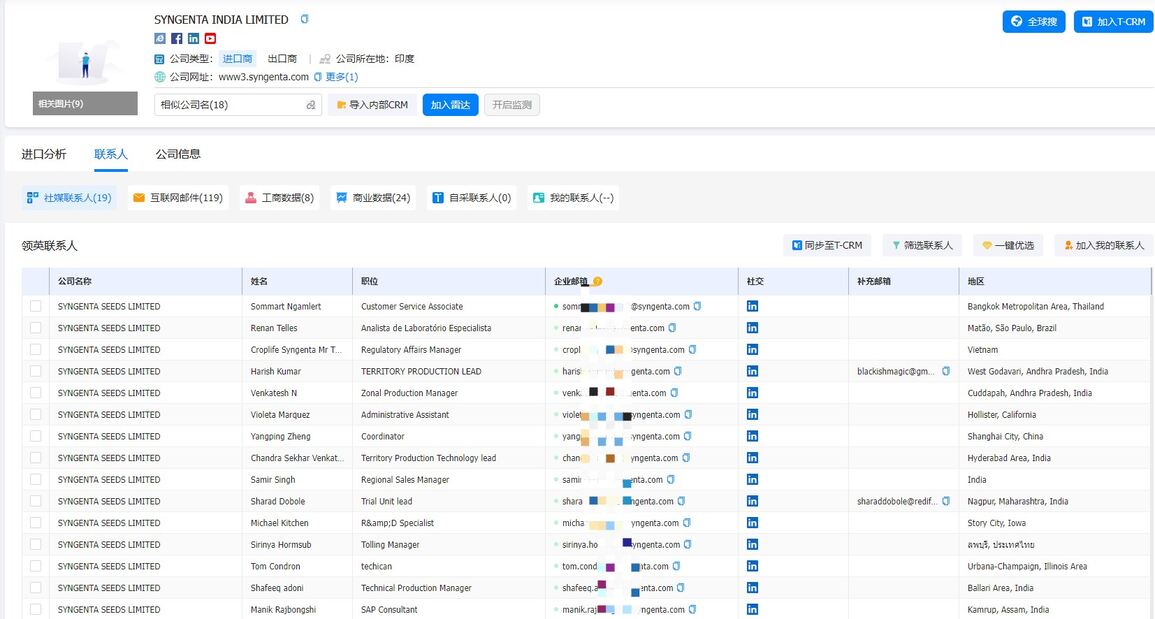Click the 加入雷达 button
This screenshot has height=619, width=1155.
pos(450,105)
